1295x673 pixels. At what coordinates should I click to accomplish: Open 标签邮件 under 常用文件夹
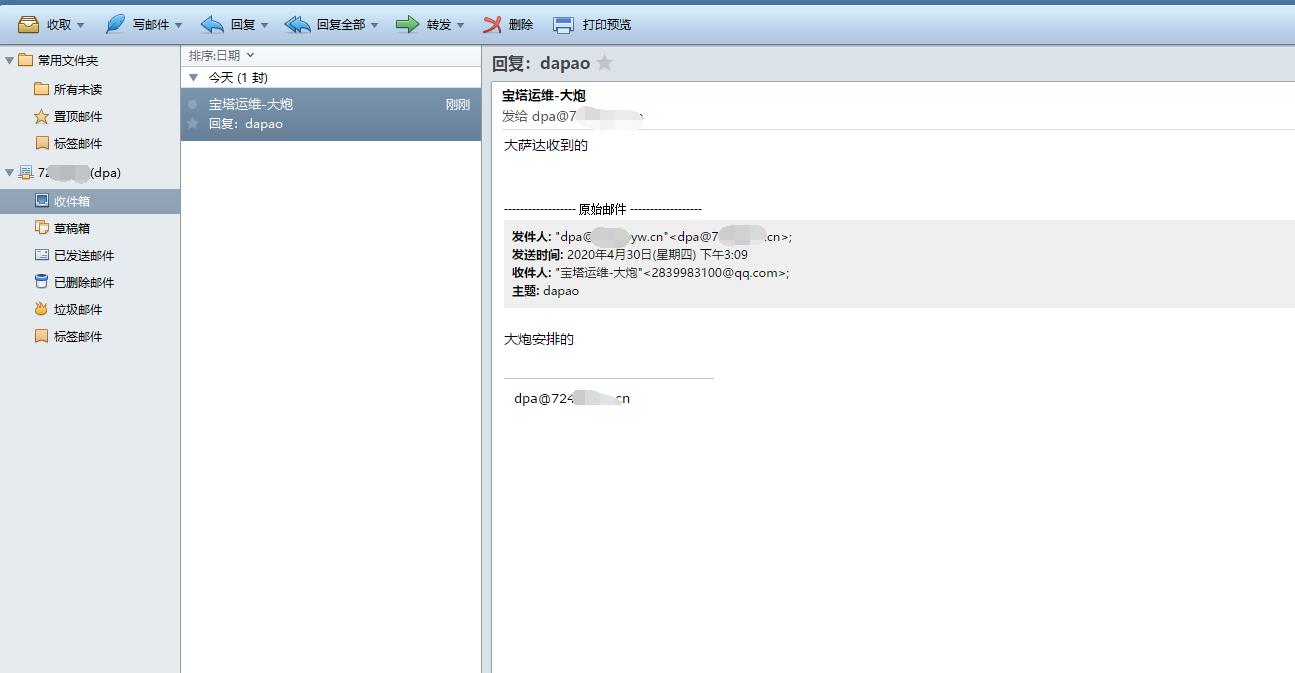tap(78, 143)
